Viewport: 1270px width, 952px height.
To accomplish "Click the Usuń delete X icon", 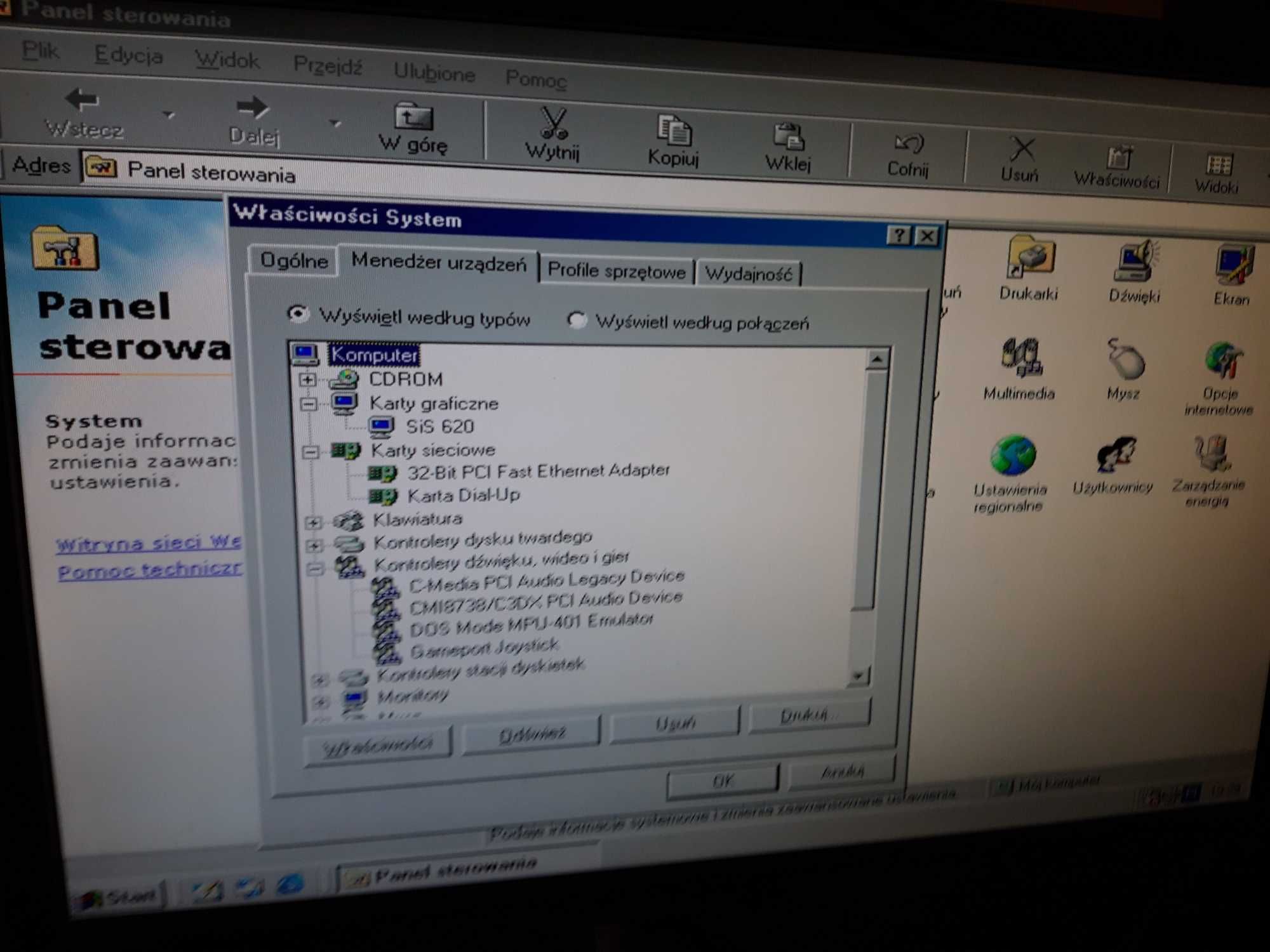I will 1021,150.
